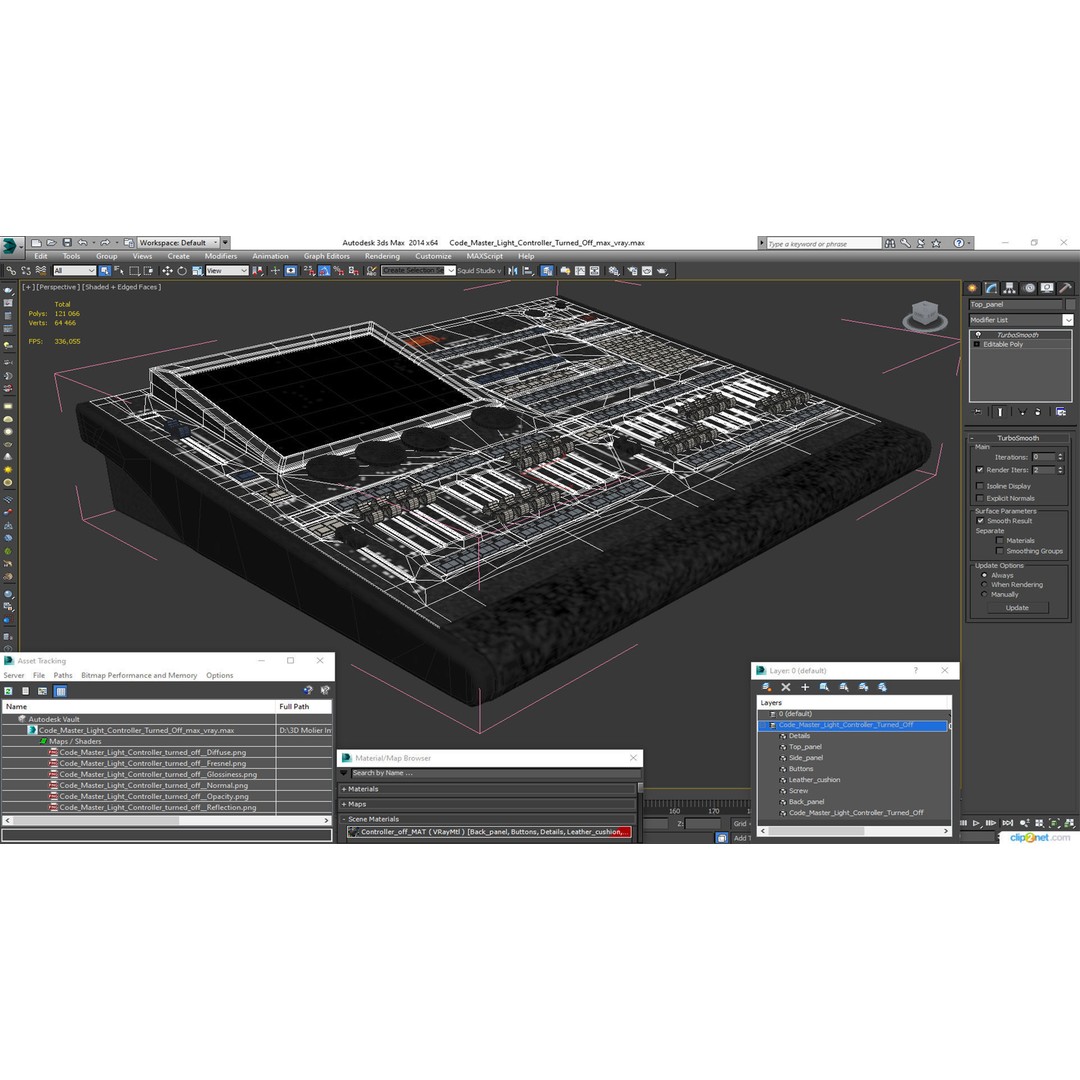Image resolution: width=1080 pixels, height=1080 pixels.
Task: Click the Save File icon in quick access toolbar
Action: tap(67, 242)
